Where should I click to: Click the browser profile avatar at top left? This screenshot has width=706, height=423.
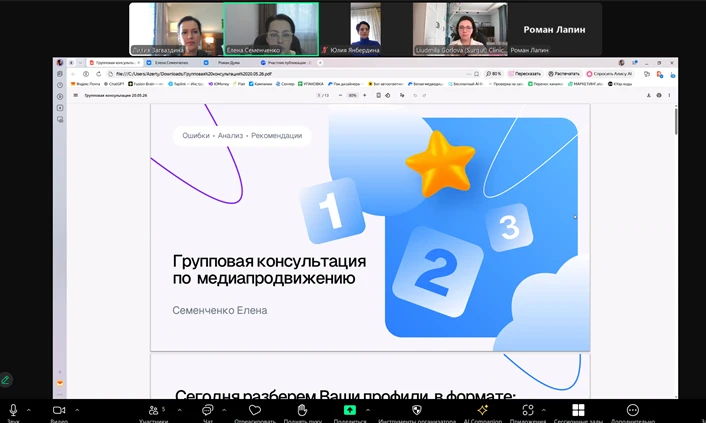coord(60,63)
